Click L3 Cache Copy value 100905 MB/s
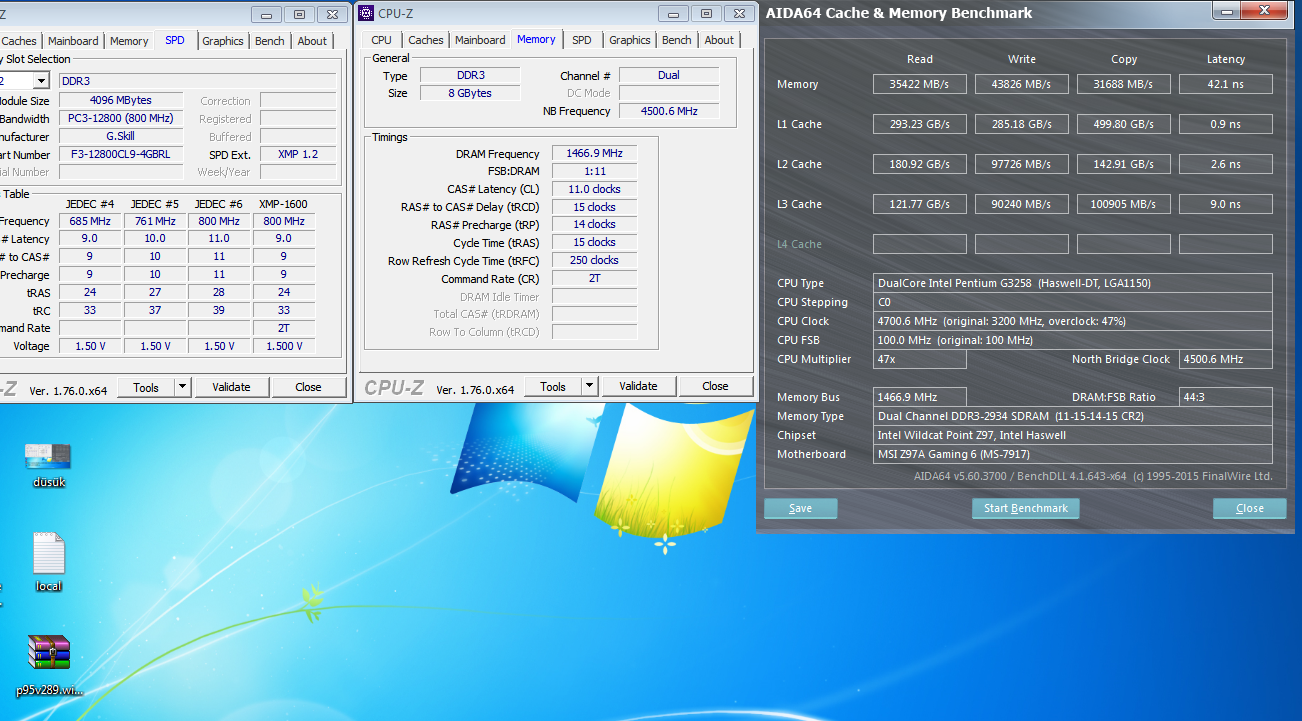Viewport: 1302px width, 721px height. [1123, 204]
